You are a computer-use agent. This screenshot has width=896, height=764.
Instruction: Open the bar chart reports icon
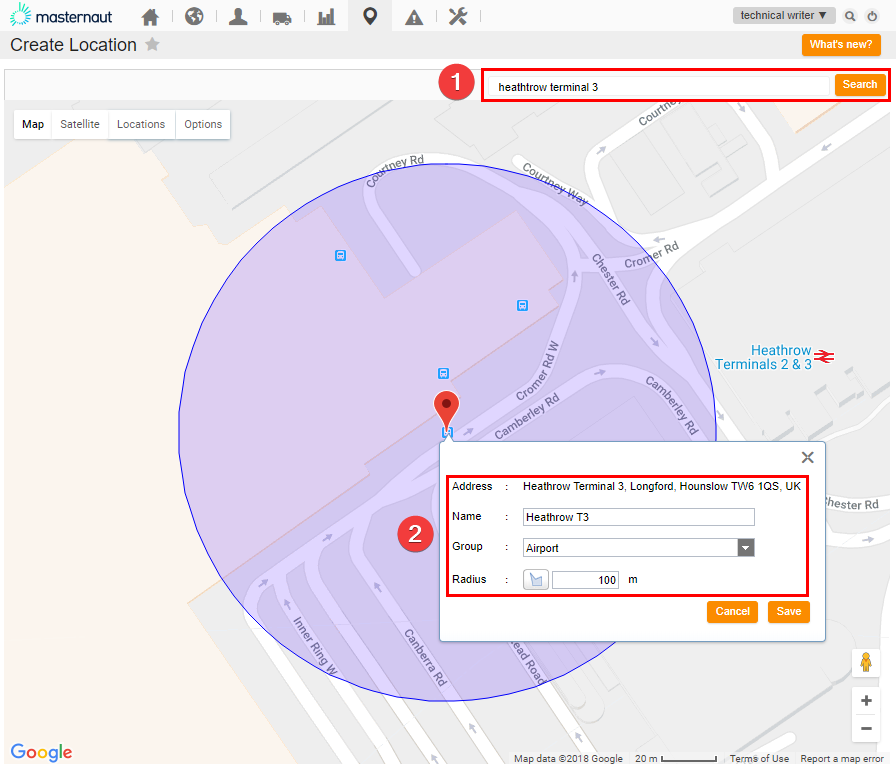(x=326, y=17)
